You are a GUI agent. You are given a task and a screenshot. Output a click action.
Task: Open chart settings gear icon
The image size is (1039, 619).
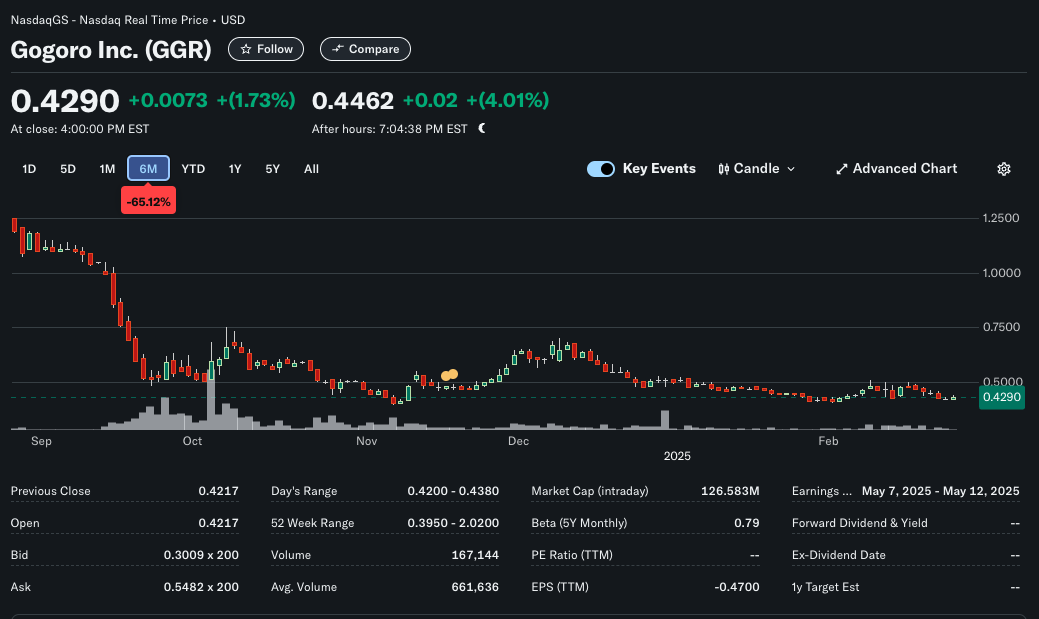[x=1004, y=169]
